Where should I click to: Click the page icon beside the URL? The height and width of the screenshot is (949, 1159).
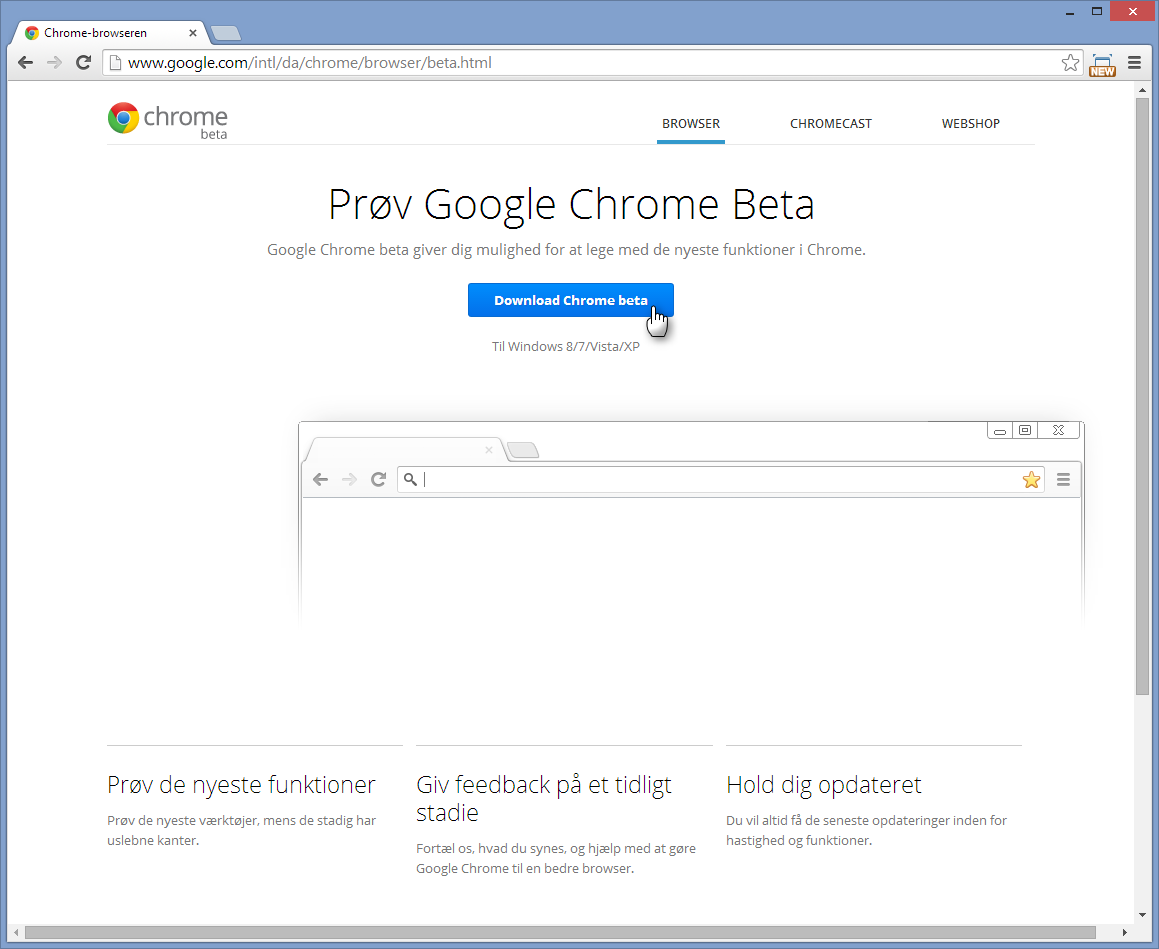[x=115, y=63]
